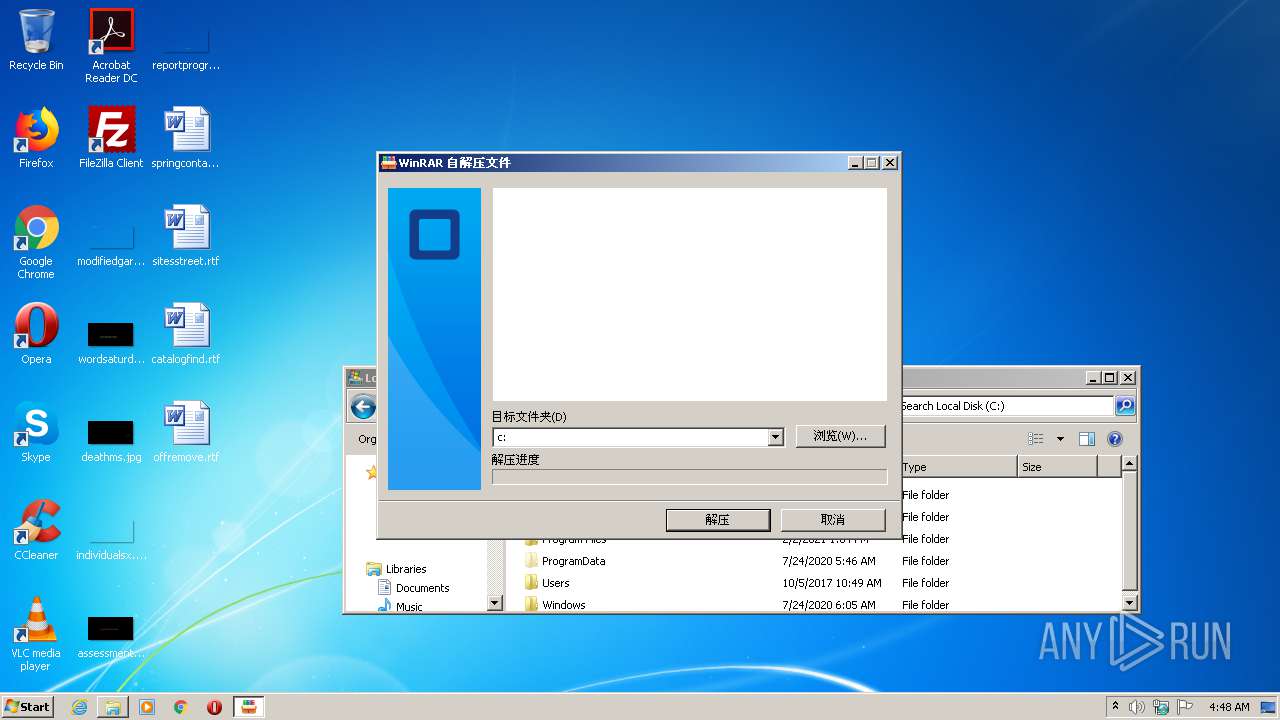Select deathms.jpg image file
The width and height of the screenshot is (1280, 720).
click(111, 440)
